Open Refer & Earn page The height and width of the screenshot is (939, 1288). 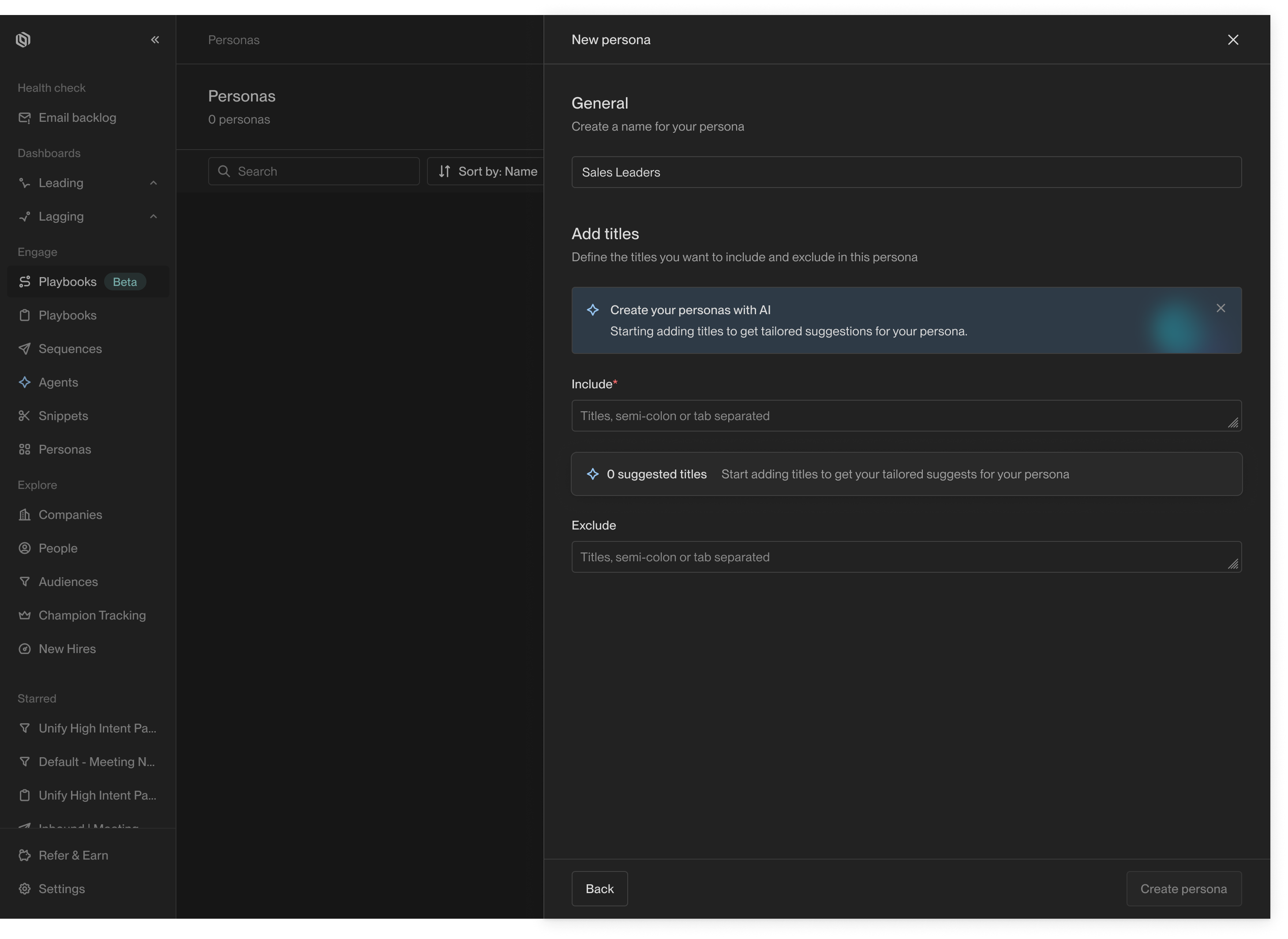(73, 856)
